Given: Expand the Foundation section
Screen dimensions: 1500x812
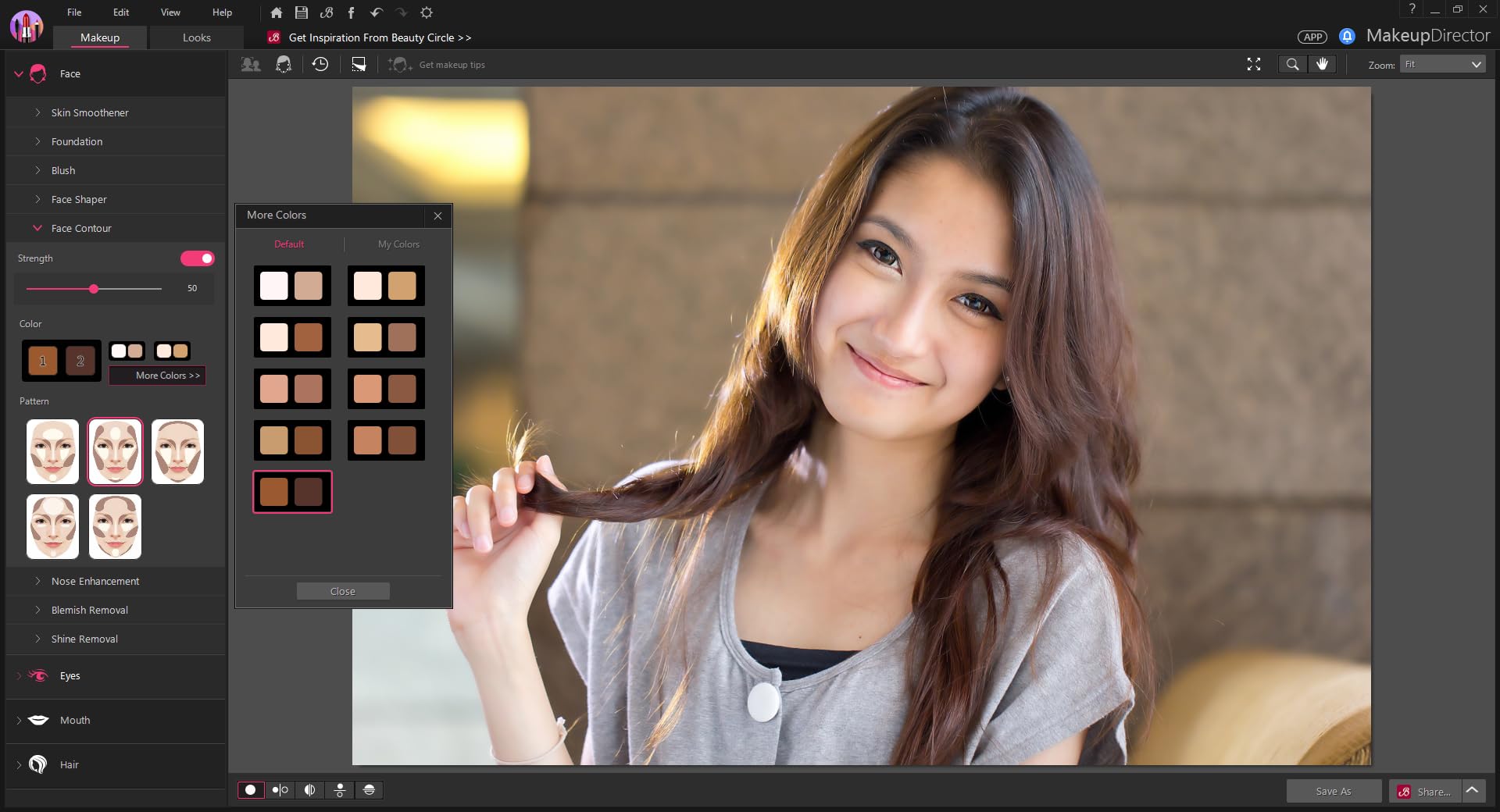Looking at the screenshot, I should pos(77,141).
